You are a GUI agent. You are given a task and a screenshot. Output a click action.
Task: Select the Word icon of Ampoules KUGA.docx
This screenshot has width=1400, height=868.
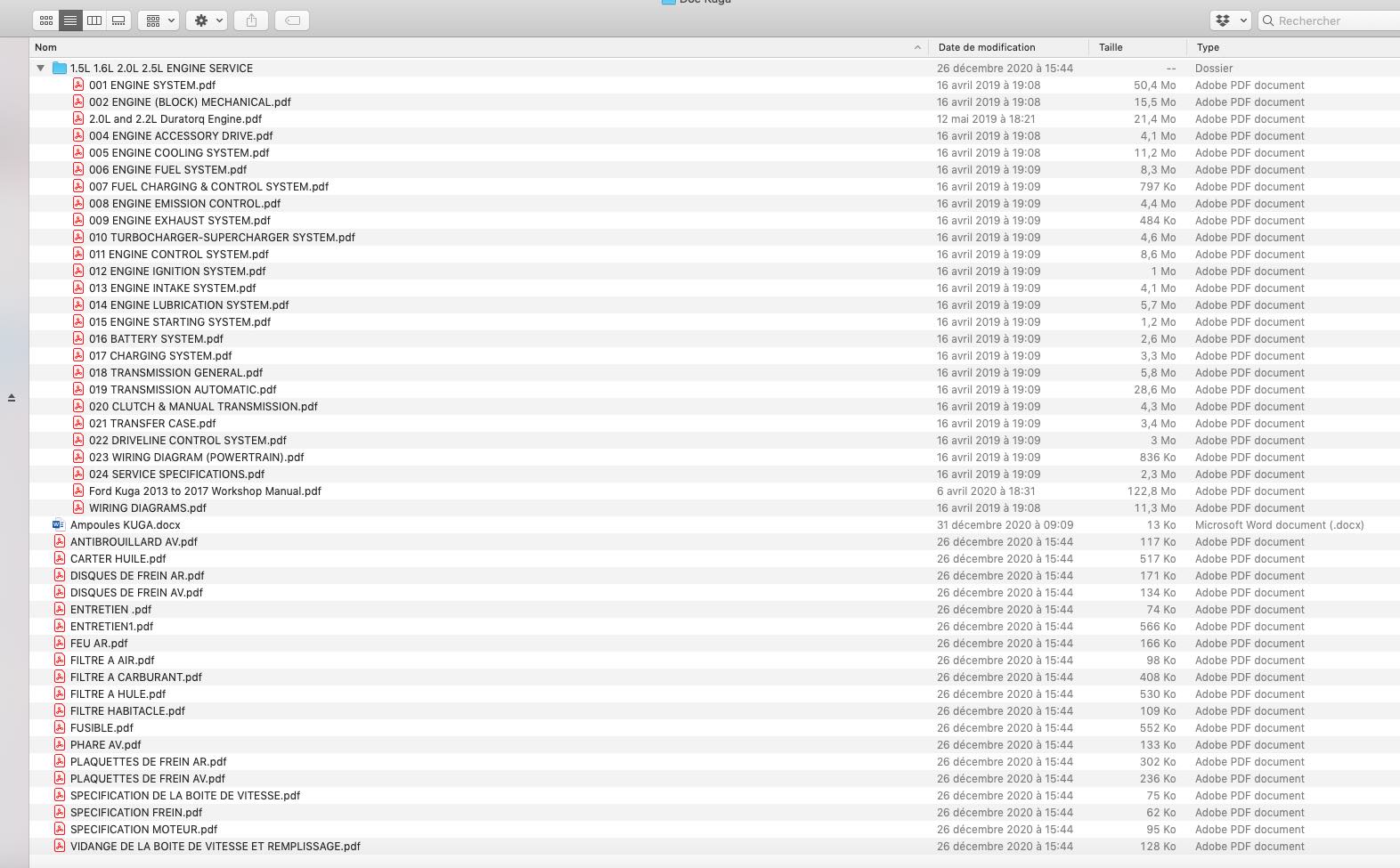pyautogui.click(x=59, y=524)
